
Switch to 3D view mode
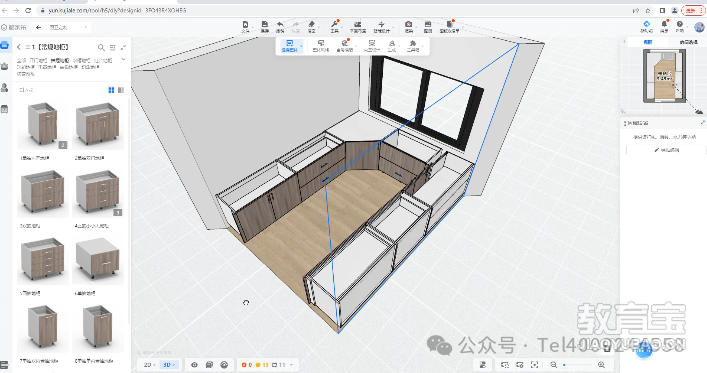point(169,364)
